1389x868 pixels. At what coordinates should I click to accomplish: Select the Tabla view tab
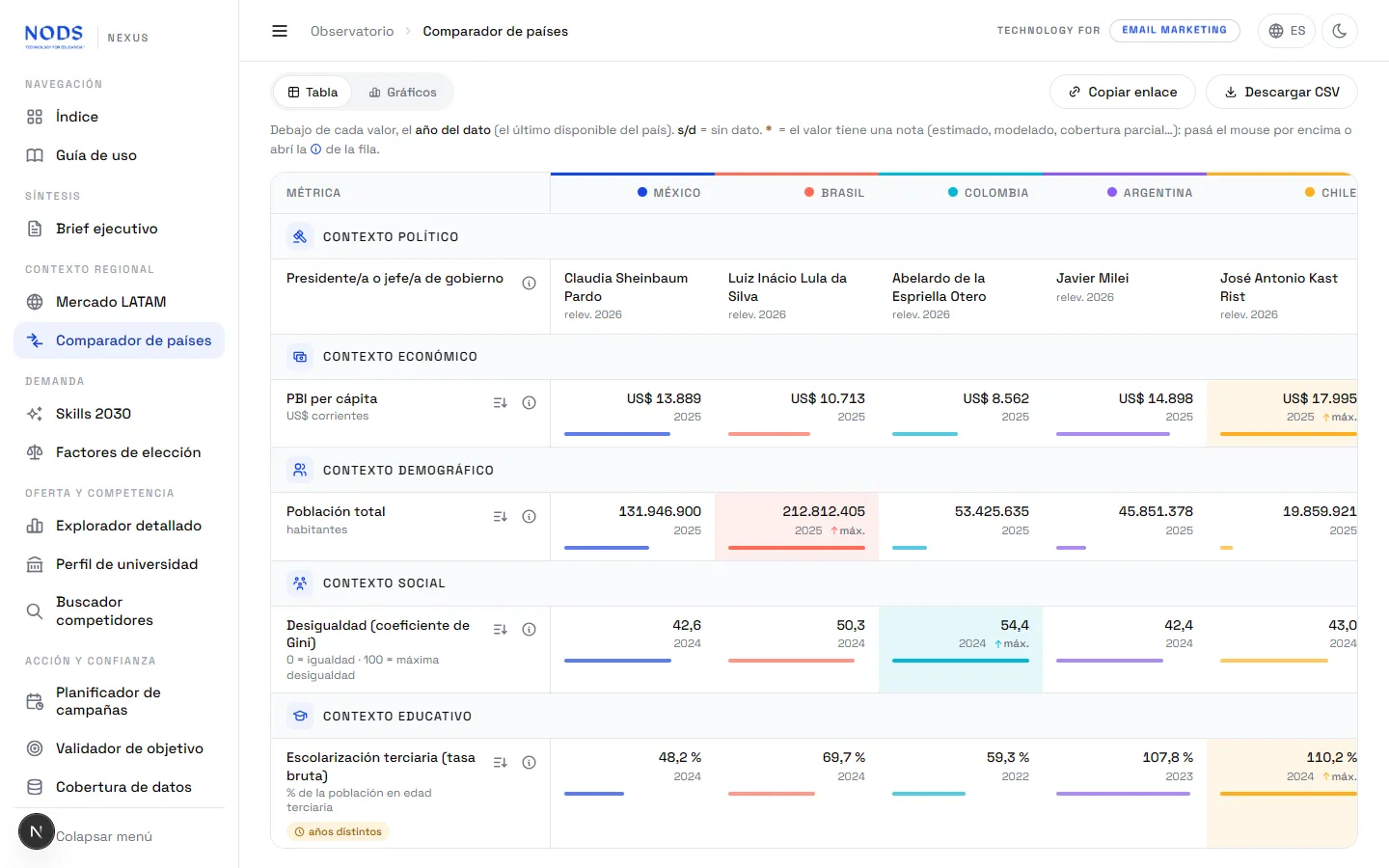click(x=313, y=93)
